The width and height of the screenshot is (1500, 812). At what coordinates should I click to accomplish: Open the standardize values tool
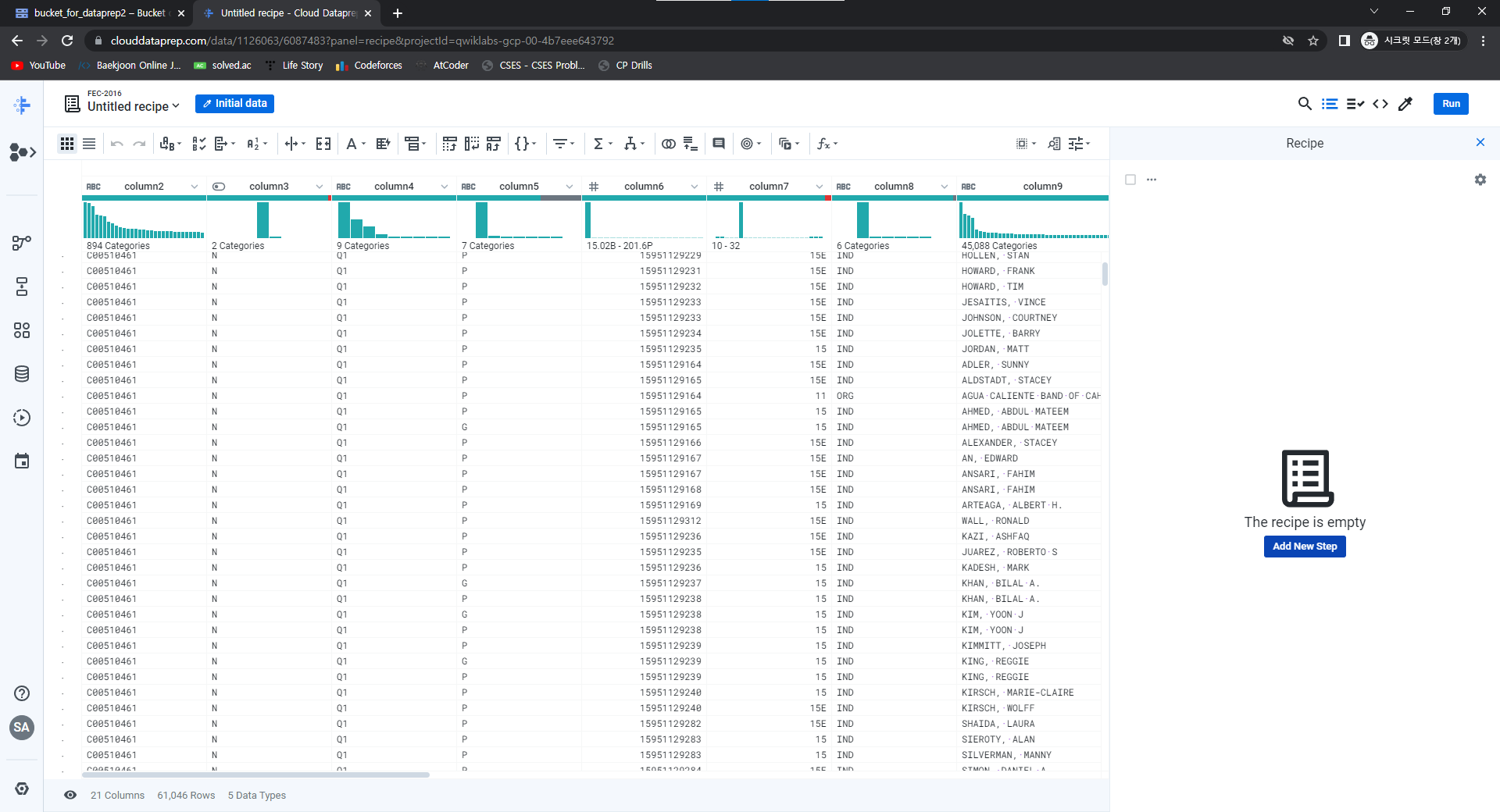click(x=198, y=144)
